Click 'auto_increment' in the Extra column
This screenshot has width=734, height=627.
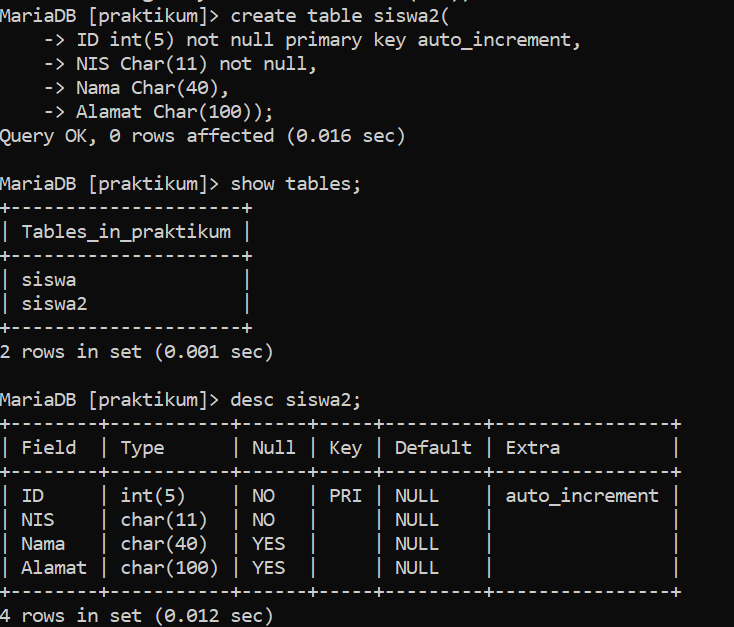click(x=582, y=496)
